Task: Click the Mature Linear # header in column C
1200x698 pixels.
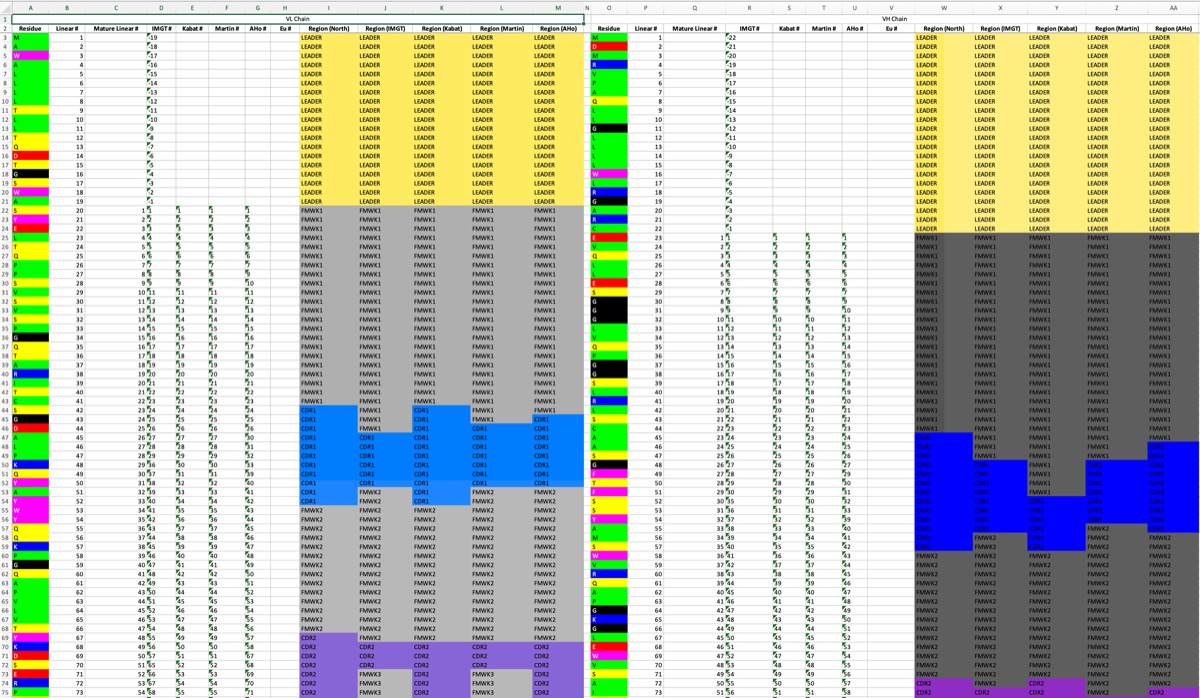Action: pos(116,29)
